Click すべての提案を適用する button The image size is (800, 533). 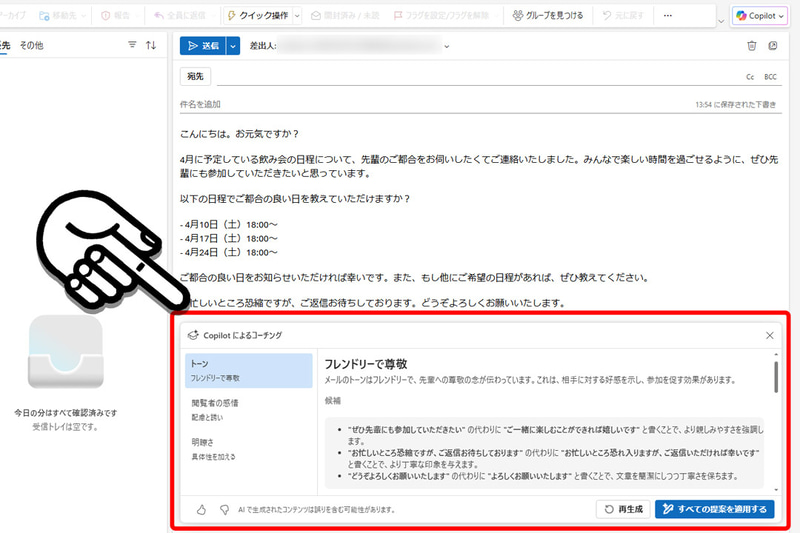tap(715, 509)
